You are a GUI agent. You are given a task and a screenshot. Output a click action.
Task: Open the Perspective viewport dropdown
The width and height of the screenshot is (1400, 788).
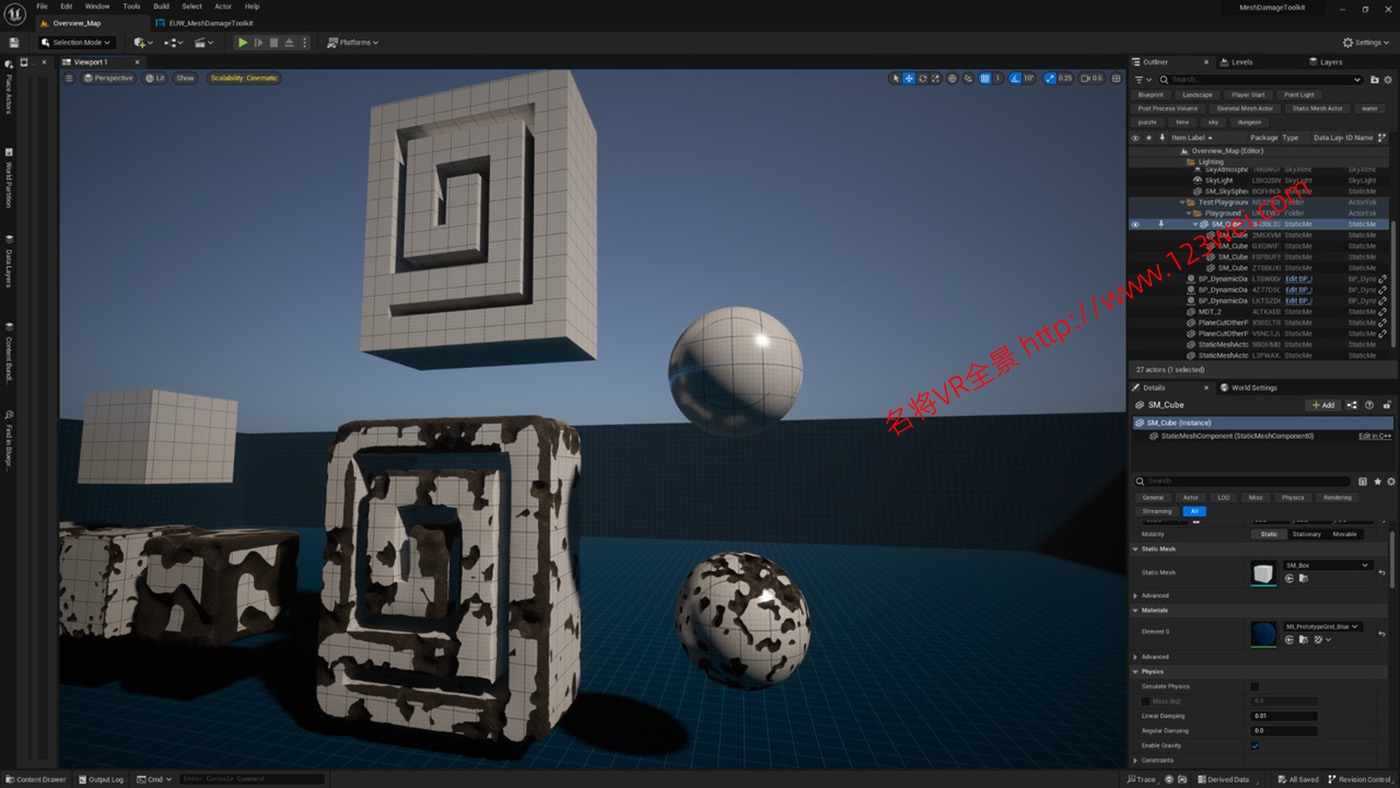[x=108, y=77]
